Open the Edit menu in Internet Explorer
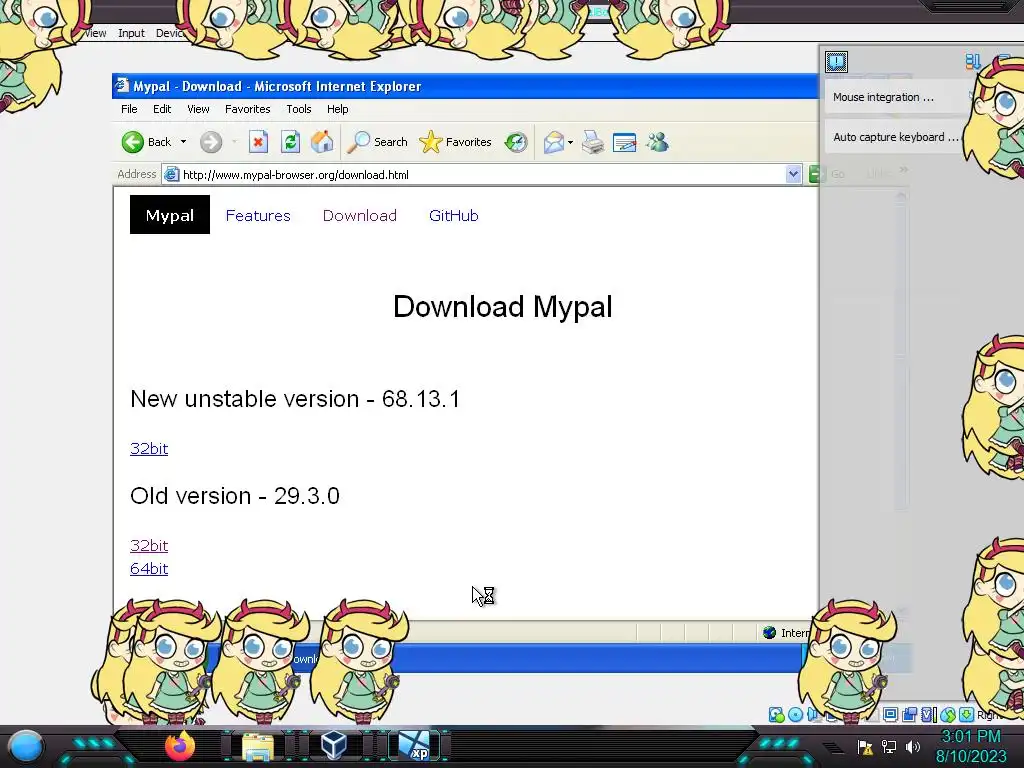Image resolution: width=1024 pixels, height=768 pixels. pos(162,109)
